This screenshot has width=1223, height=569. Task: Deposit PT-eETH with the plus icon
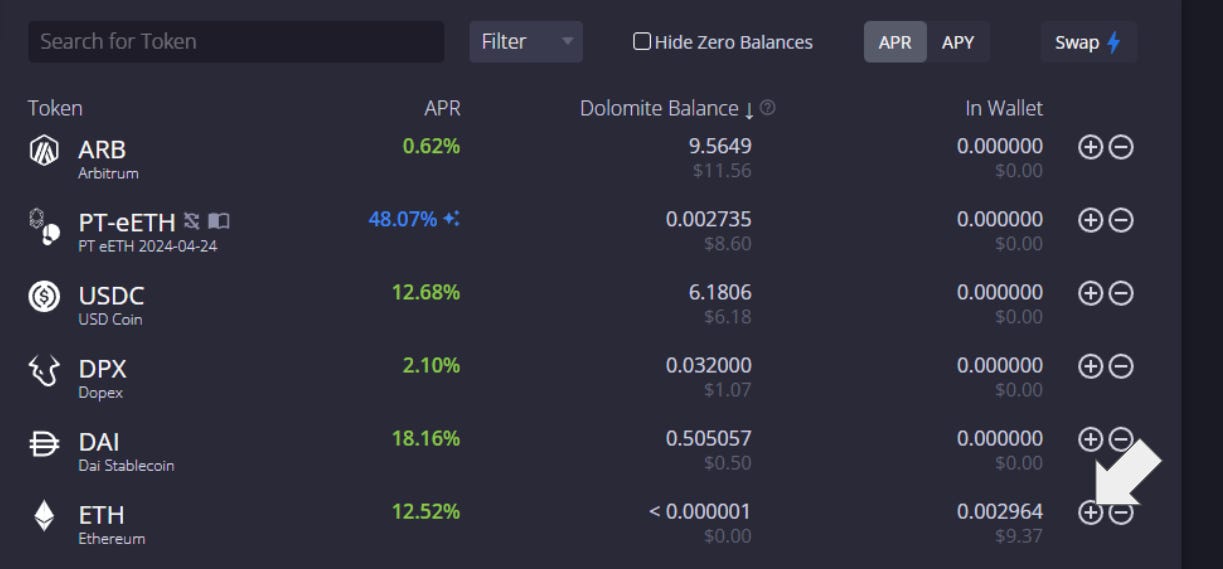pos(1090,220)
